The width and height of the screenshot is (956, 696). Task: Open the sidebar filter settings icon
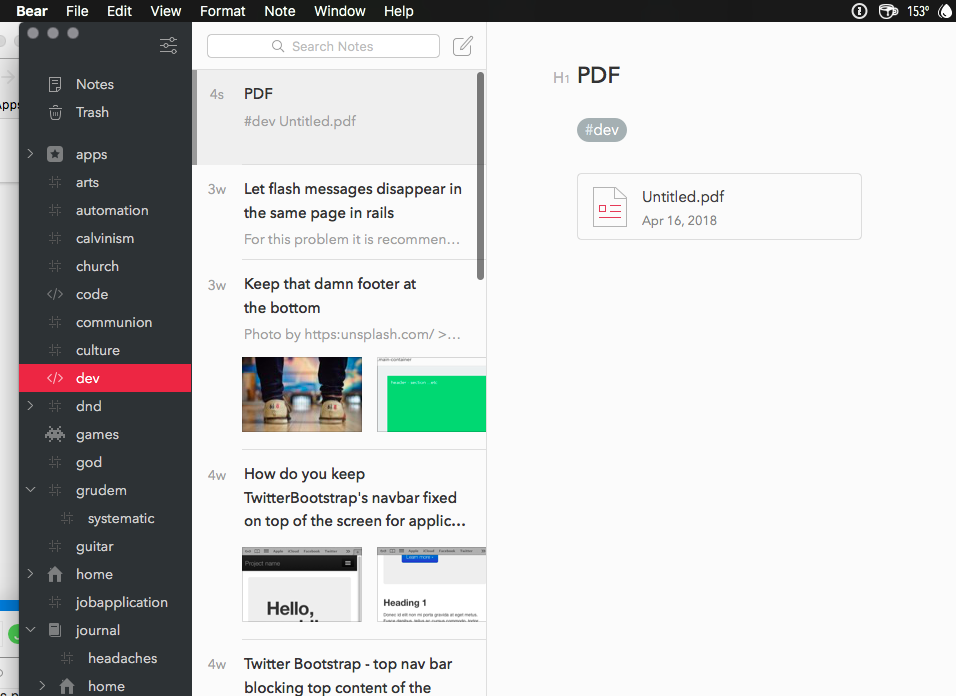pyautogui.click(x=168, y=45)
